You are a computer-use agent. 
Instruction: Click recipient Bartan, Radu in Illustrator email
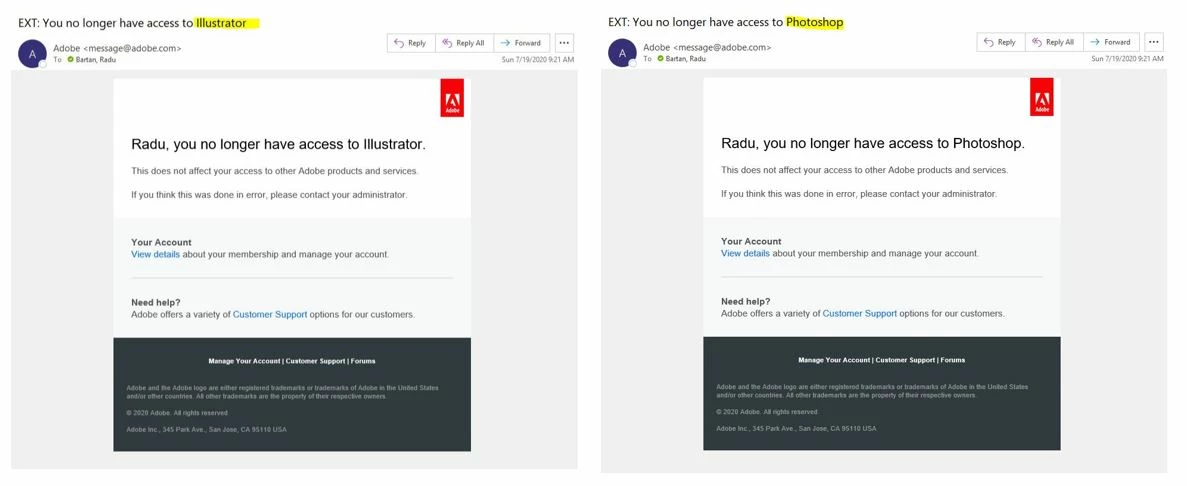[x=95, y=59]
